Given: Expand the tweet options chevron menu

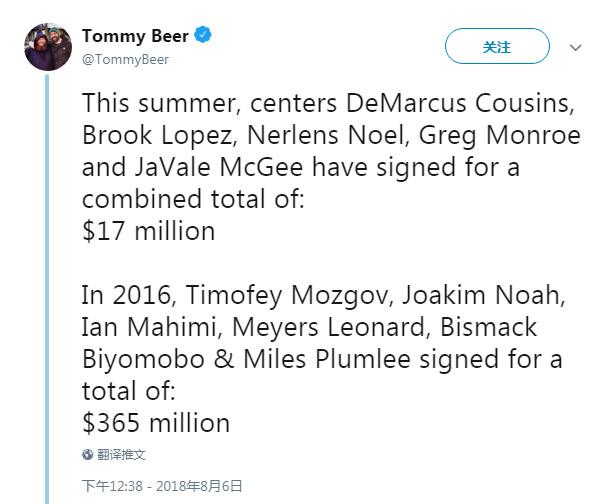Looking at the screenshot, I should pyautogui.click(x=576, y=47).
